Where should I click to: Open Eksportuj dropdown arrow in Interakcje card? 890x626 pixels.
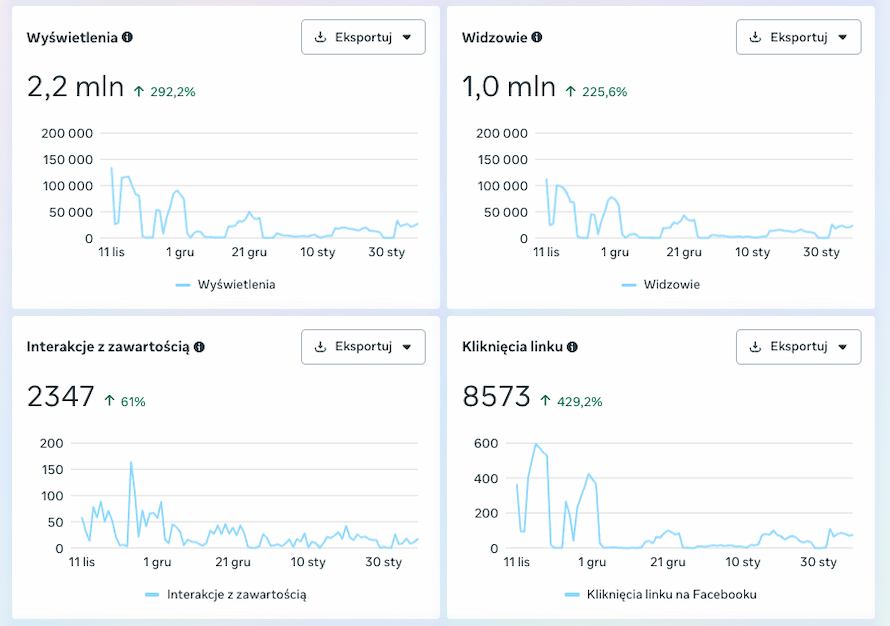(406, 347)
